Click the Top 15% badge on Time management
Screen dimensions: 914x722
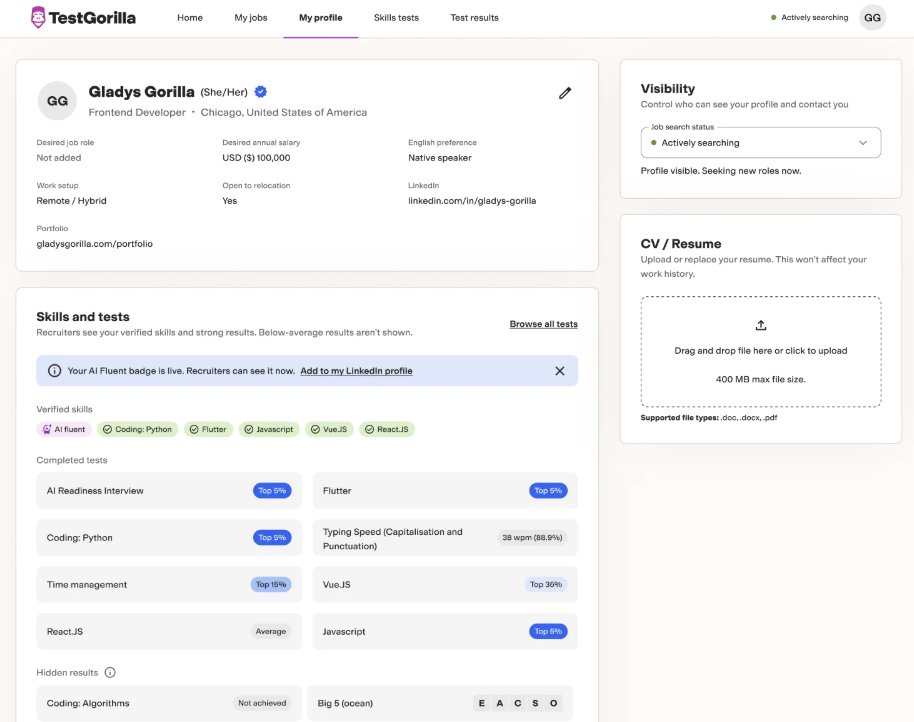pyautogui.click(x=271, y=584)
